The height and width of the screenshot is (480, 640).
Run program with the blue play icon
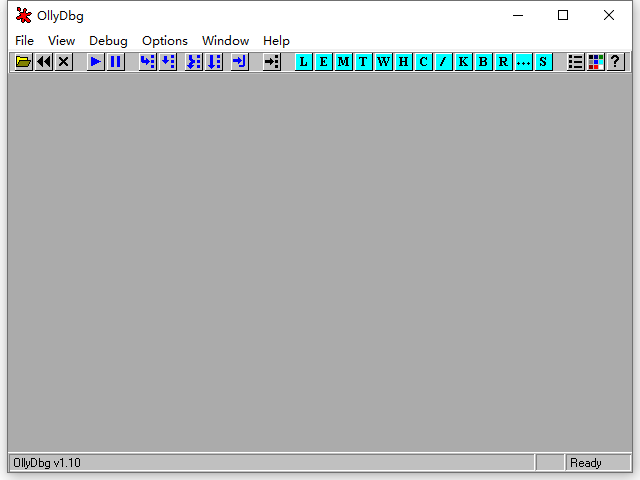point(96,62)
